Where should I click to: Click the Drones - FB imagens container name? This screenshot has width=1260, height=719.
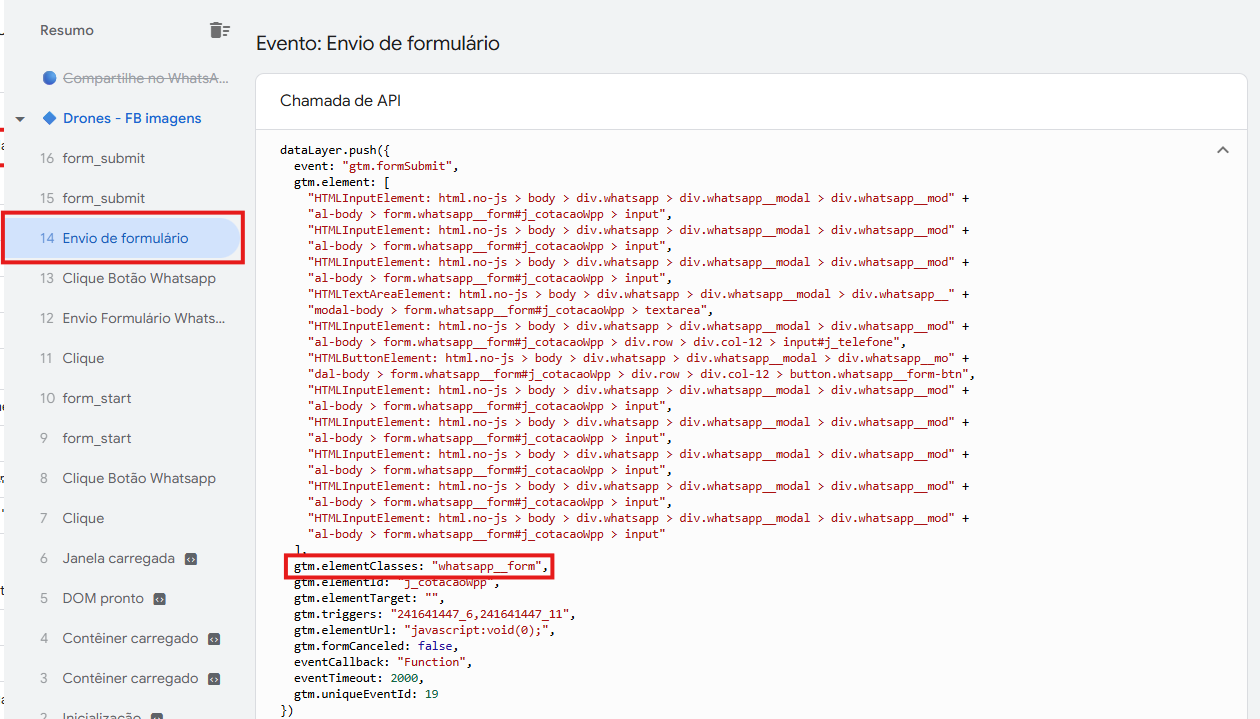click(132, 118)
